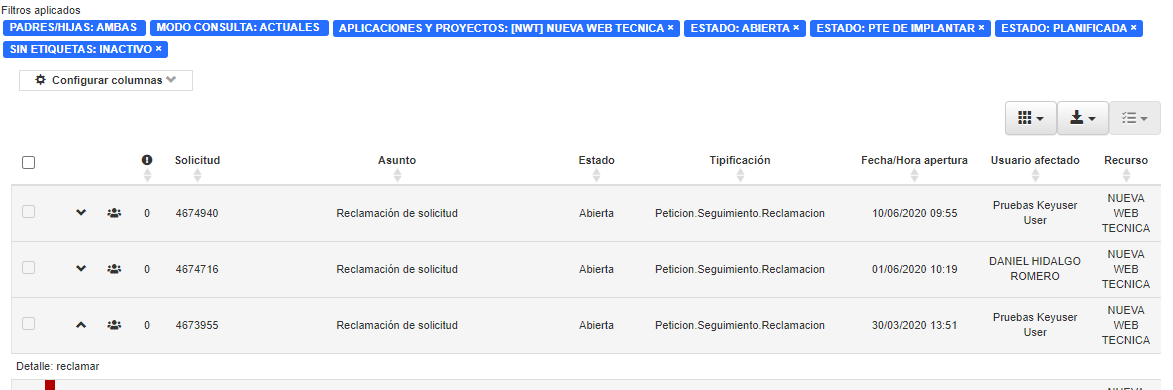Click people group icon for request 4674716
Screen dimensions: 1173x390
(x=114, y=269)
